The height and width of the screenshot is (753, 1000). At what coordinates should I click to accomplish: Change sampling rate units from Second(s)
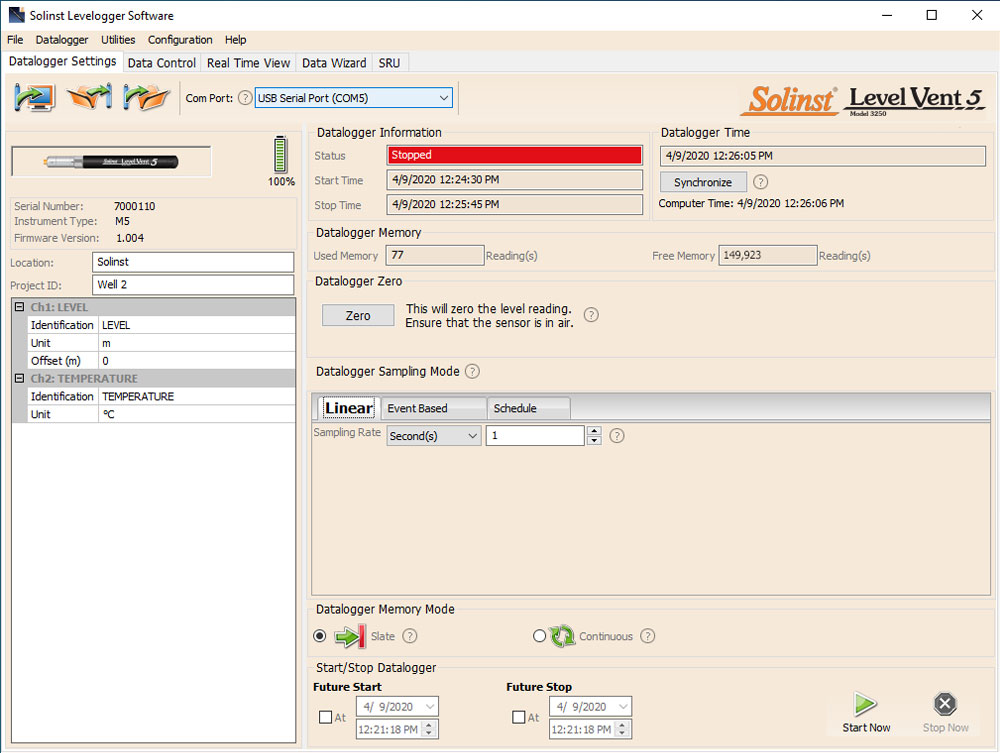tap(433, 435)
